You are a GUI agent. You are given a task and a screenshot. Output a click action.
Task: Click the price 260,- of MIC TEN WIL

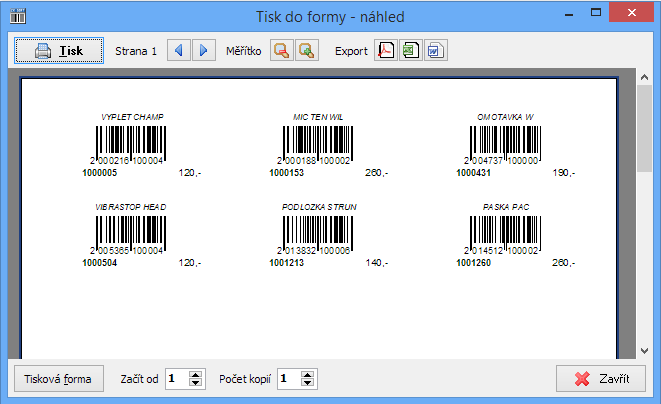[x=377, y=173]
